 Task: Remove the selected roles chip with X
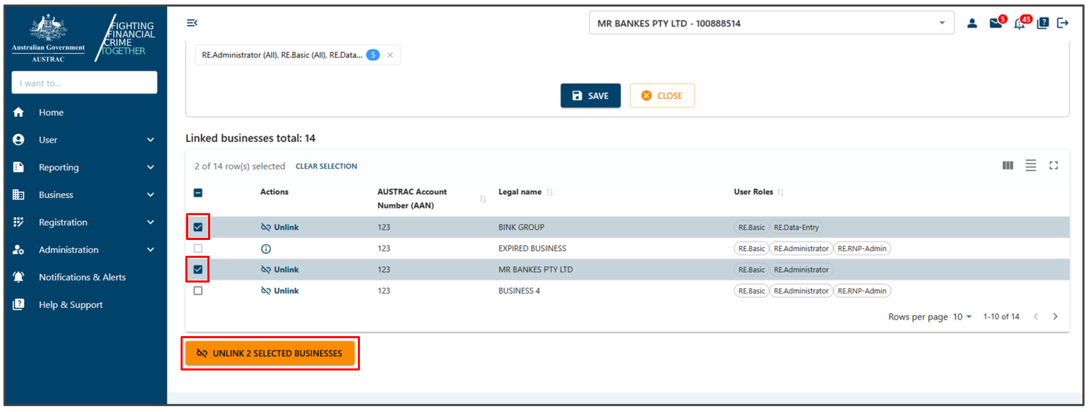390,55
